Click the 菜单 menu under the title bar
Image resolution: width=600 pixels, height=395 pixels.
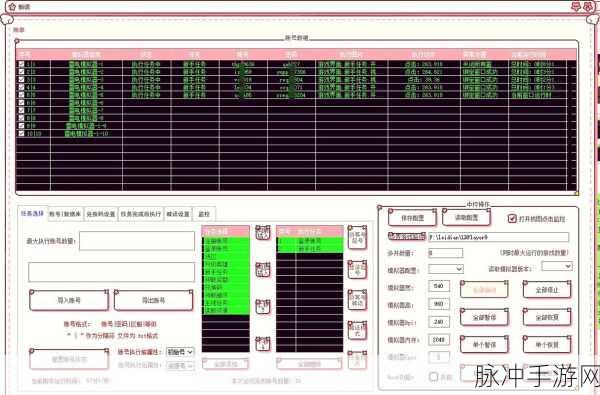(x=19, y=29)
